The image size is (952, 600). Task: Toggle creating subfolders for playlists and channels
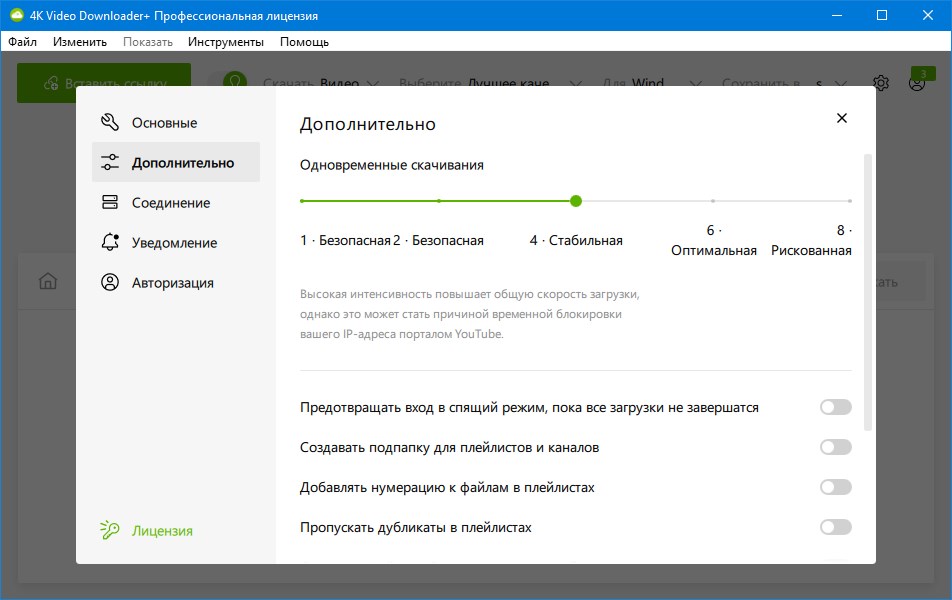click(835, 447)
